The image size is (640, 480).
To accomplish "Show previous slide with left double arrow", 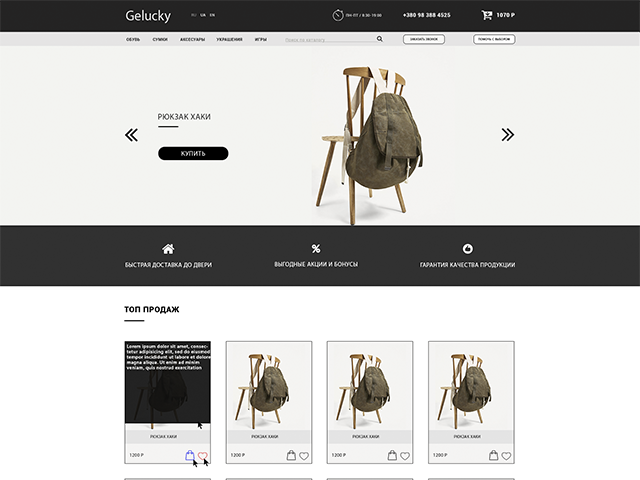I will 131,135.
